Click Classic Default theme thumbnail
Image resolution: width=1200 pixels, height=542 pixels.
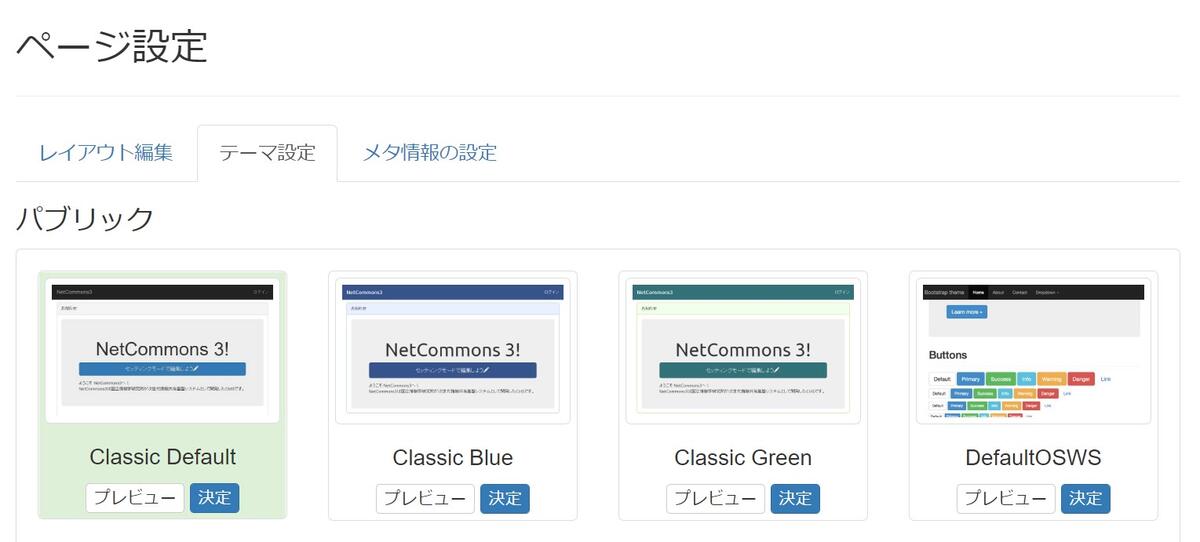[163, 350]
